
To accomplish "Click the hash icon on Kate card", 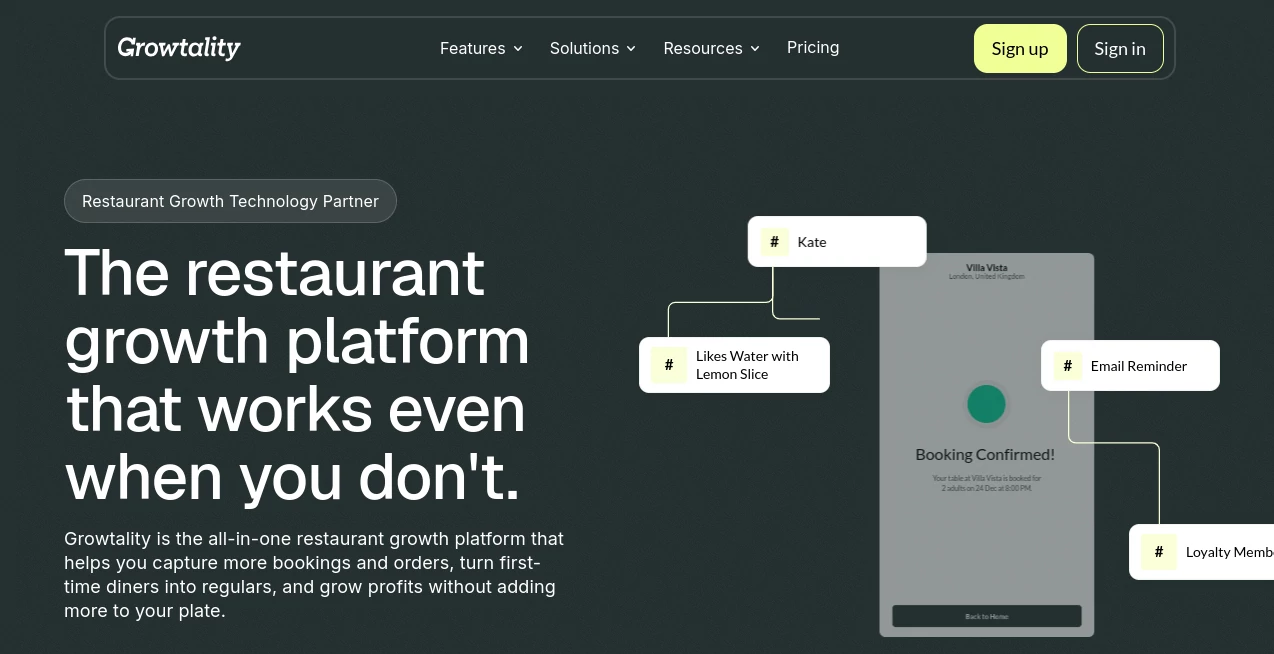I will click(774, 242).
